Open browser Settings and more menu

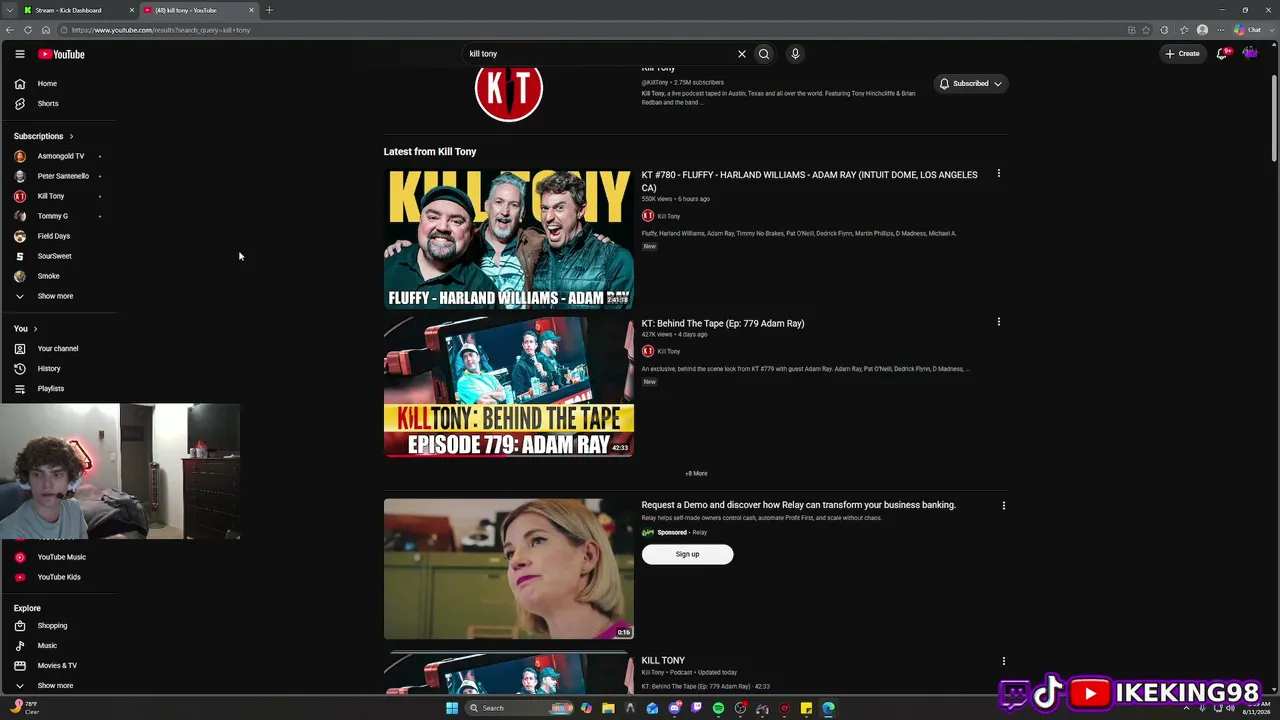[x=1220, y=30]
